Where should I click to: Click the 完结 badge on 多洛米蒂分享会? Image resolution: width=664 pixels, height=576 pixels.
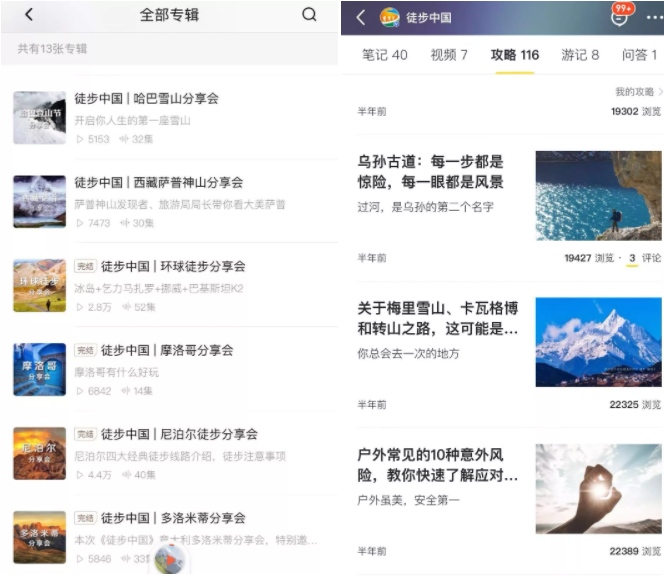(86, 518)
